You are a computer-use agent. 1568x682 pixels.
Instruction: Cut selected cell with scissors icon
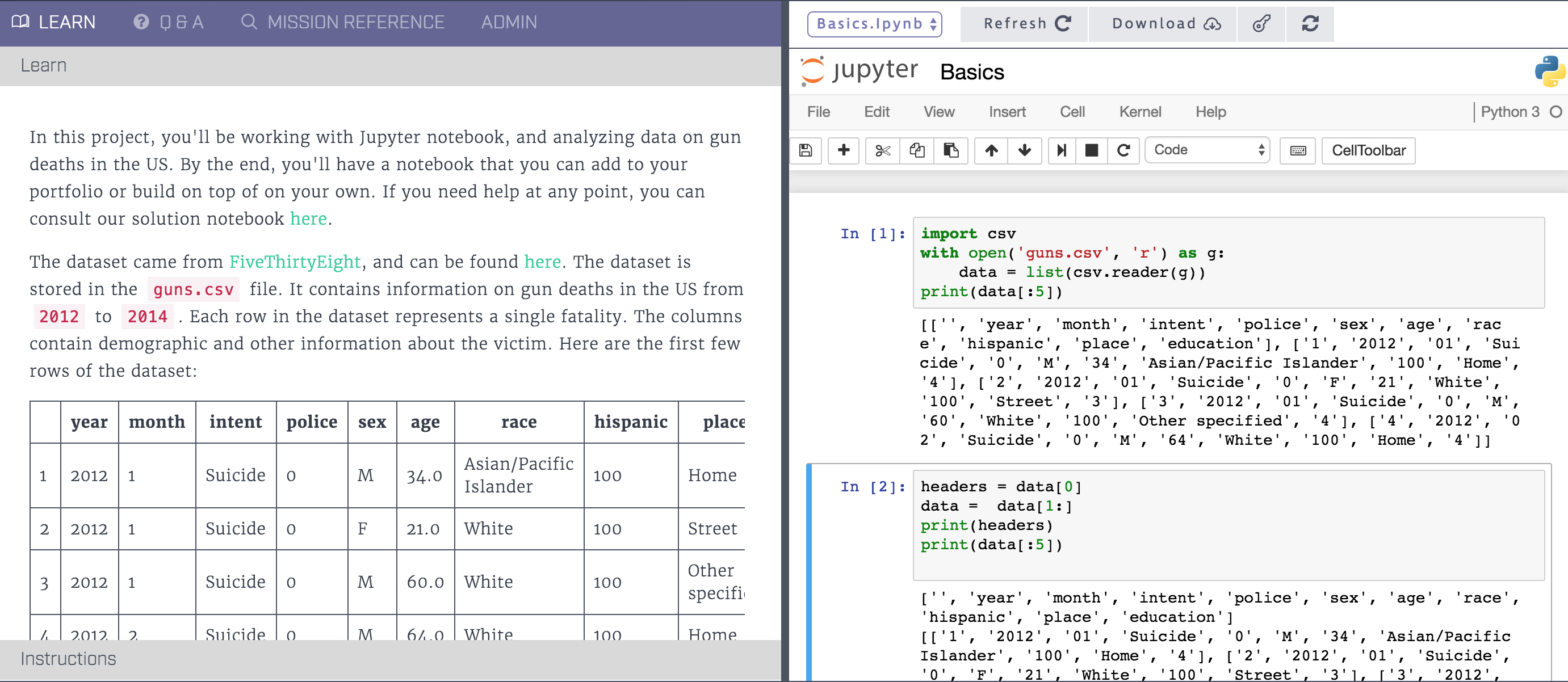tap(882, 150)
